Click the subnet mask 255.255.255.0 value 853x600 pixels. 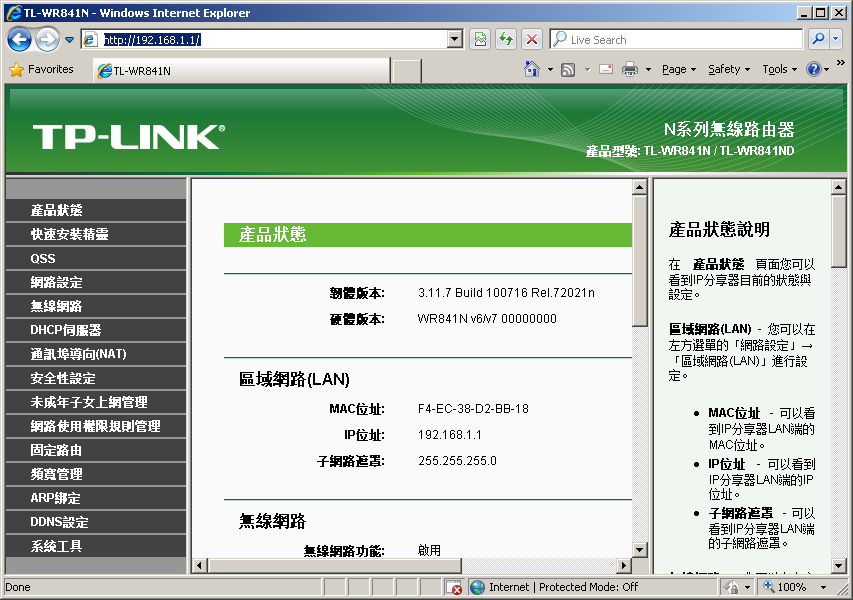click(x=457, y=461)
